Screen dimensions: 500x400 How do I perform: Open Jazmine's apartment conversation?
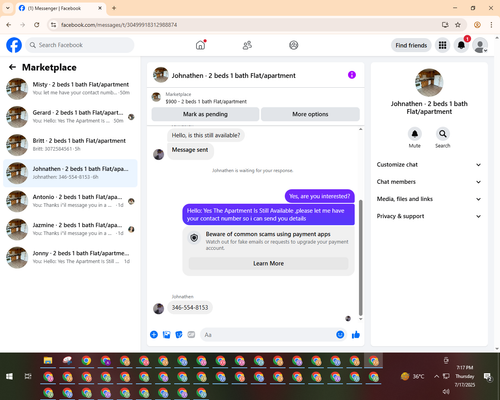(70, 229)
